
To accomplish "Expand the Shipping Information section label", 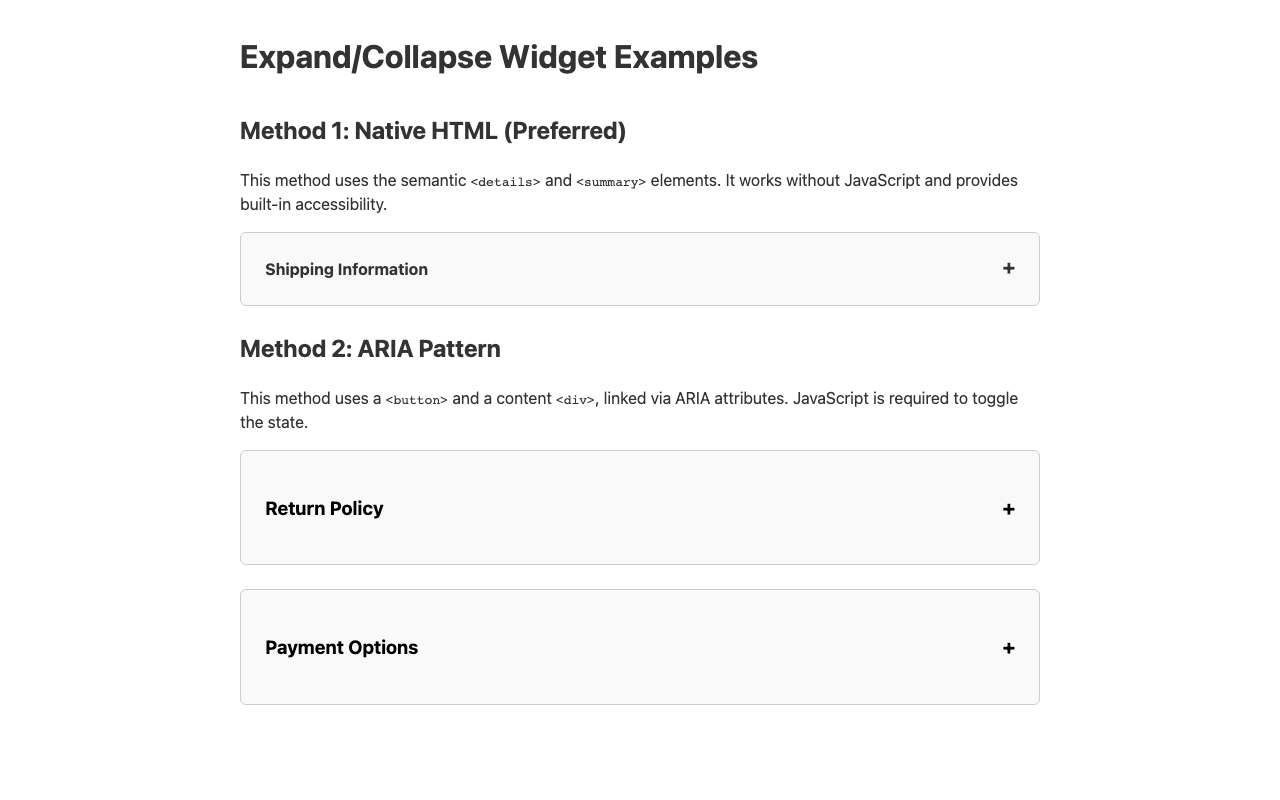I will [346, 269].
